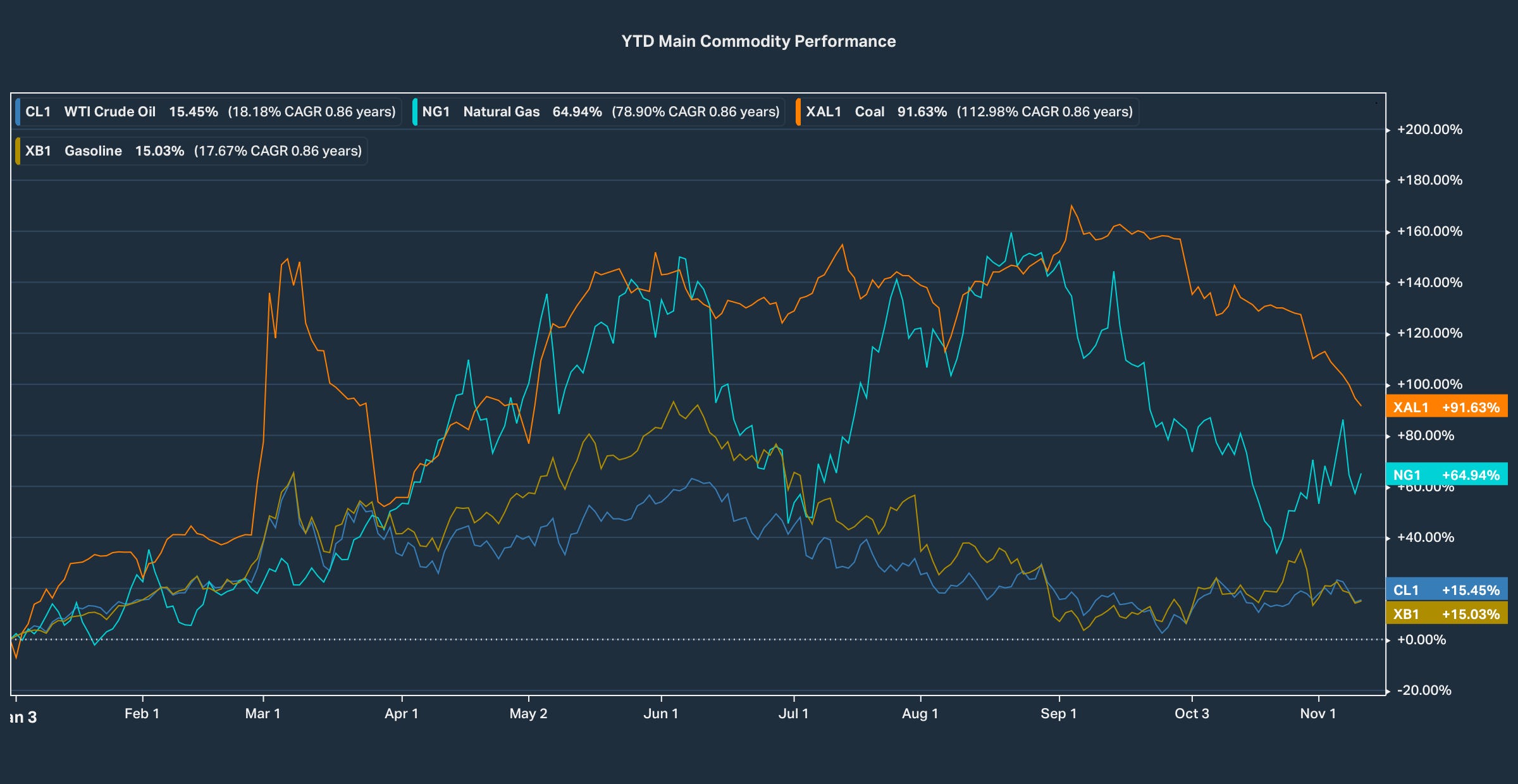Click the cyan NG1 +64.94% price tag
The width and height of the screenshot is (1518, 784).
click(x=1447, y=475)
